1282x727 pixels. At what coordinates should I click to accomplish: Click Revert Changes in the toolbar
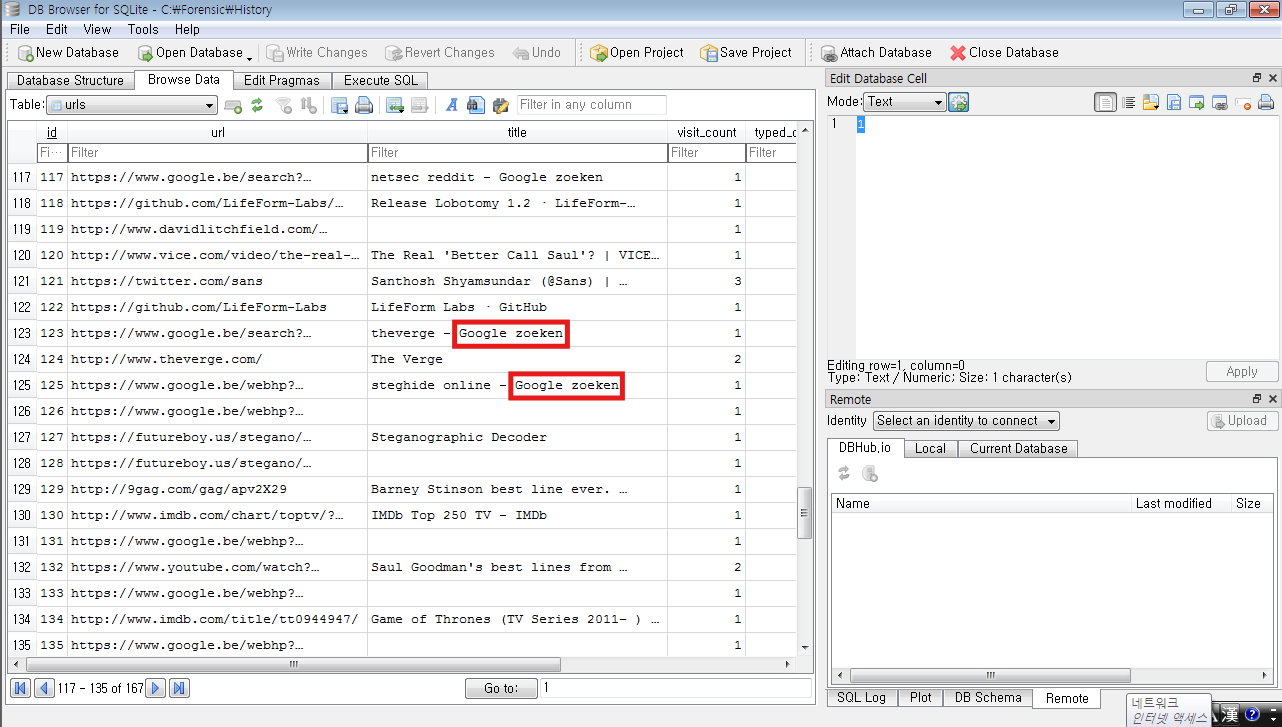coord(439,52)
